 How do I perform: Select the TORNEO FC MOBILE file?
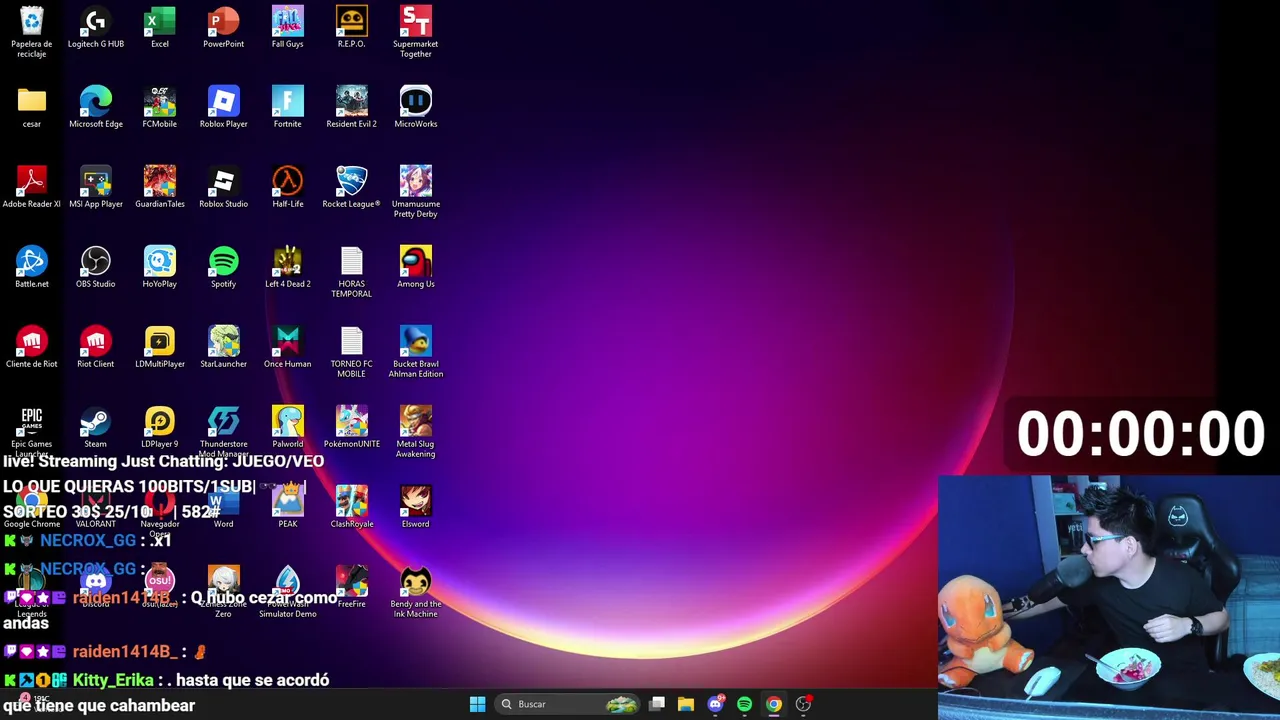352,352
